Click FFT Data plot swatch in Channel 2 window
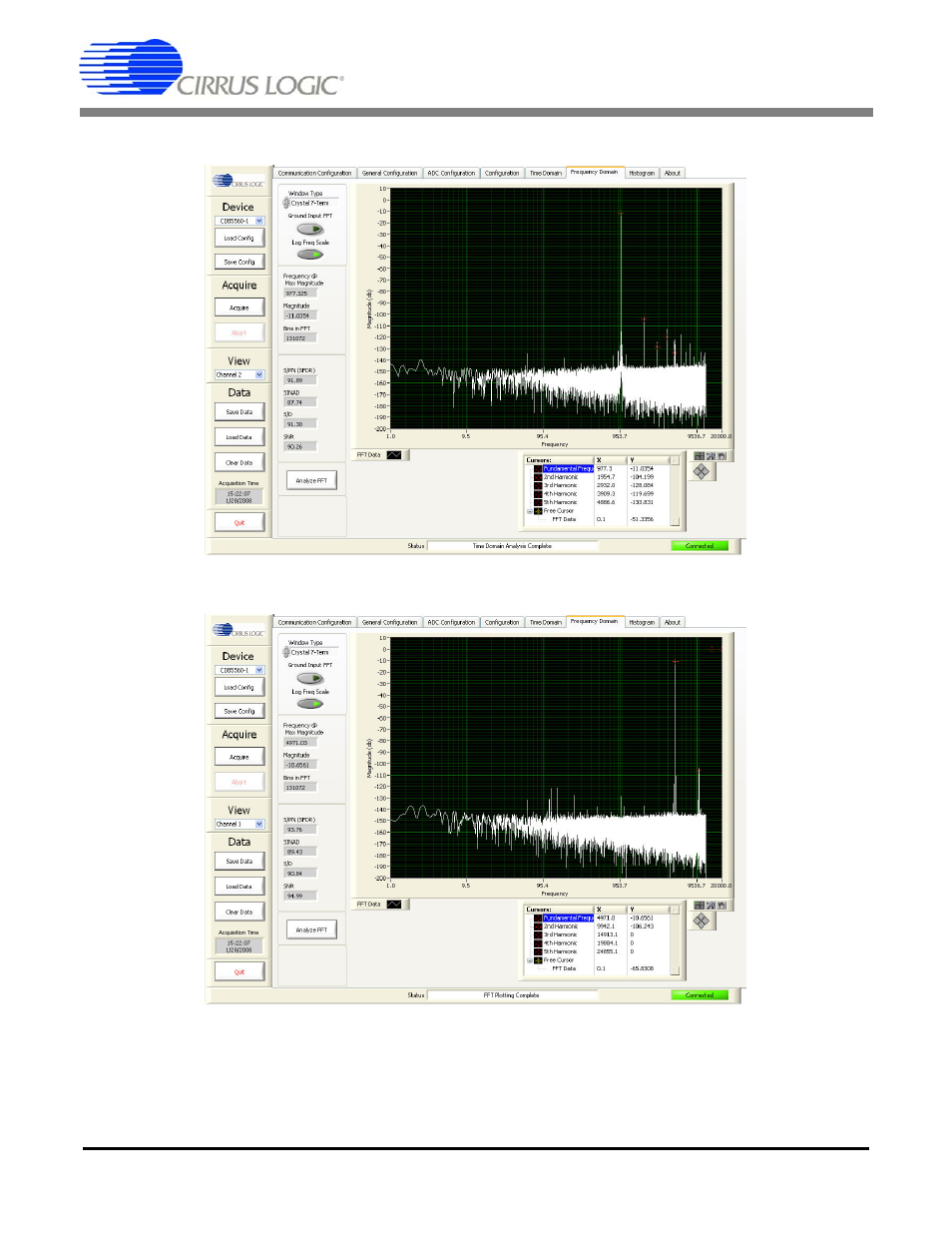This screenshot has width=952, height=1233. (394, 455)
